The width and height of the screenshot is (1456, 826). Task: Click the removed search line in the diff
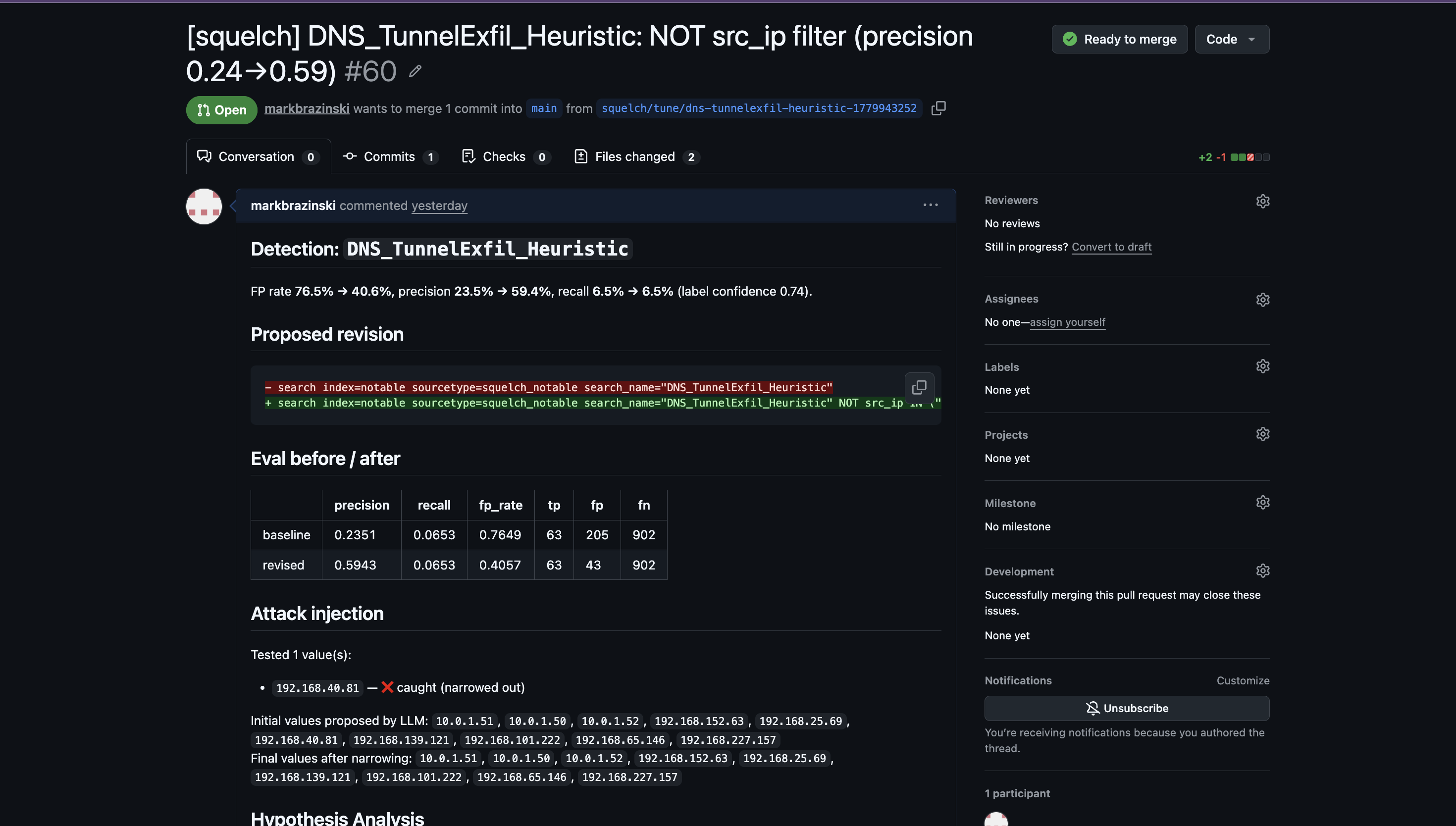[x=549, y=387]
